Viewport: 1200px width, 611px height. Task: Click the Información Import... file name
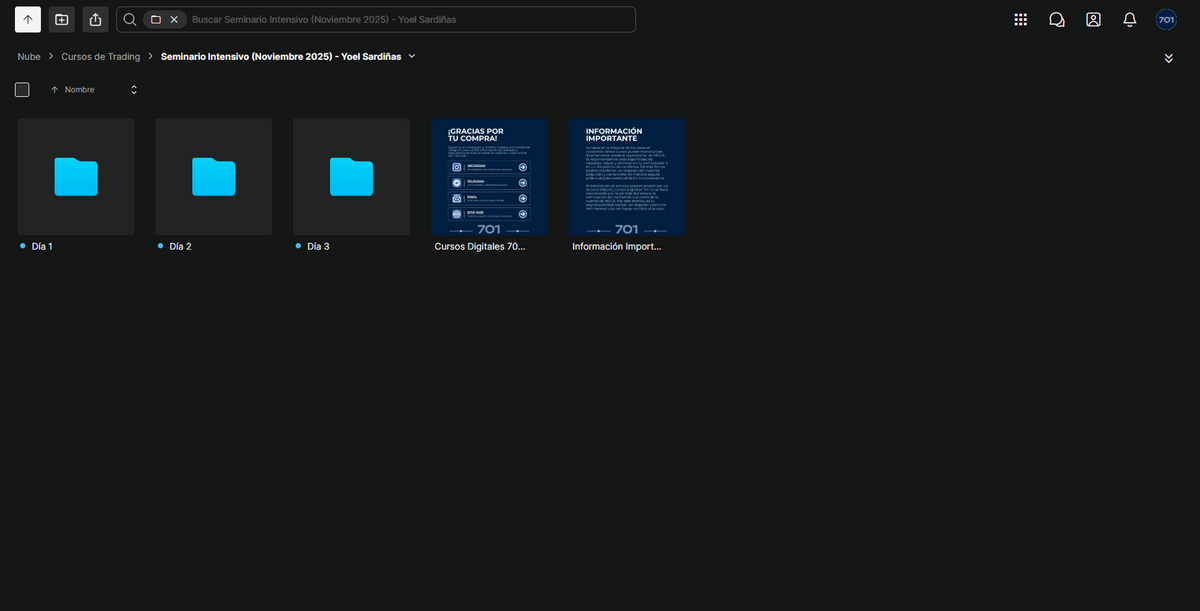pos(616,246)
